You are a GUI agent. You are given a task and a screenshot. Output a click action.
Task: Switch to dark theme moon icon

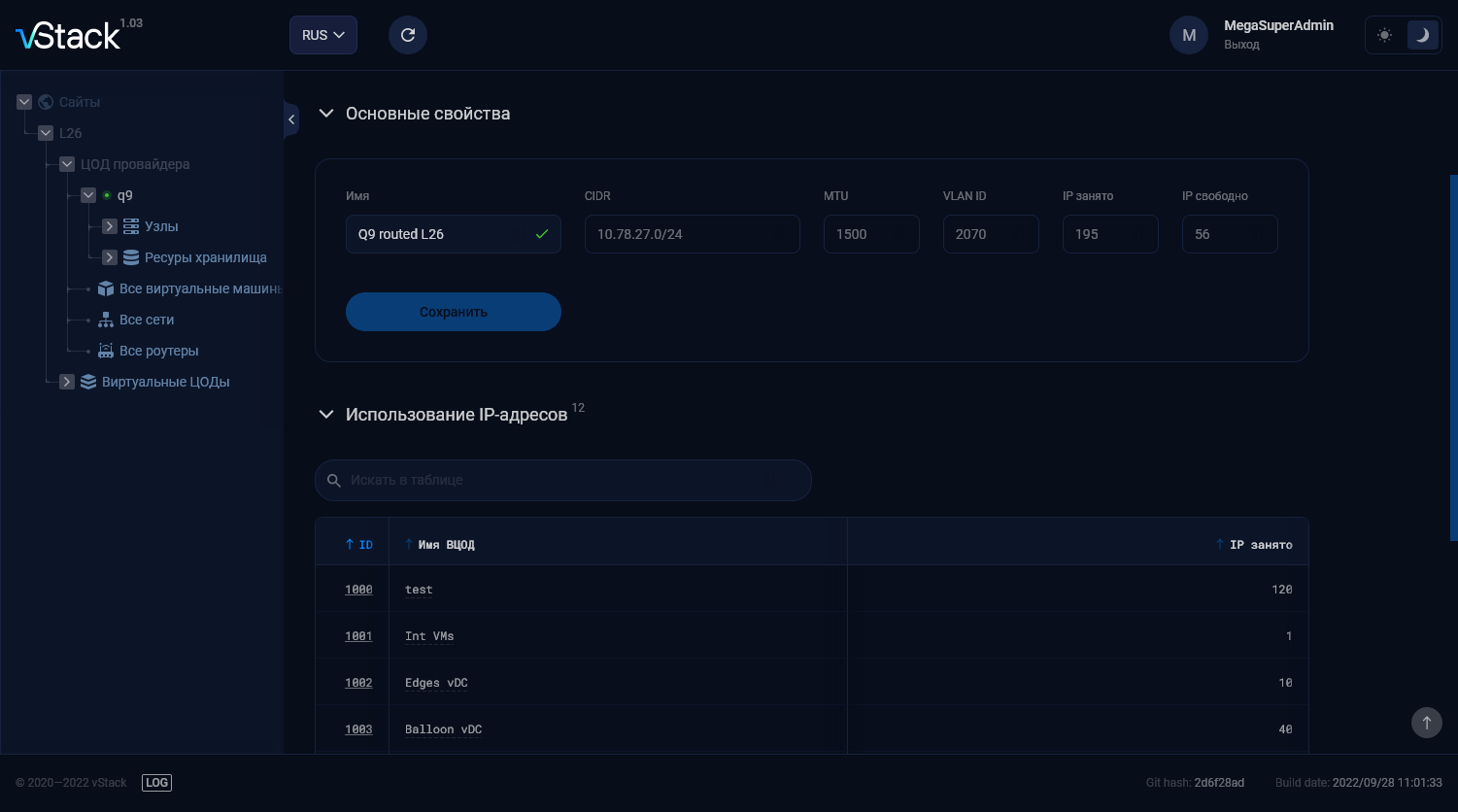(1422, 35)
